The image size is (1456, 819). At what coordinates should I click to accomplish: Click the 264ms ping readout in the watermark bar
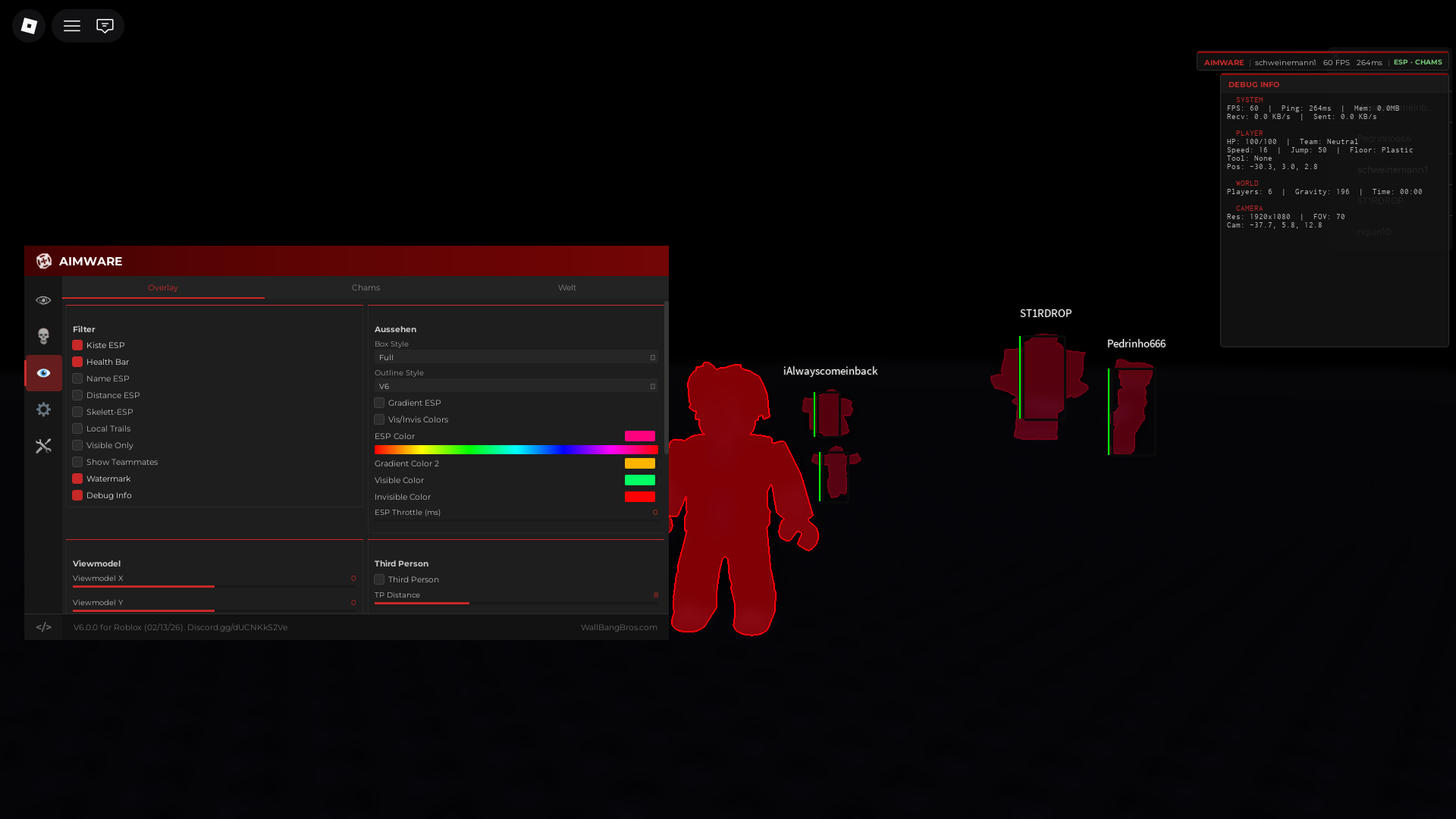point(1370,62)
